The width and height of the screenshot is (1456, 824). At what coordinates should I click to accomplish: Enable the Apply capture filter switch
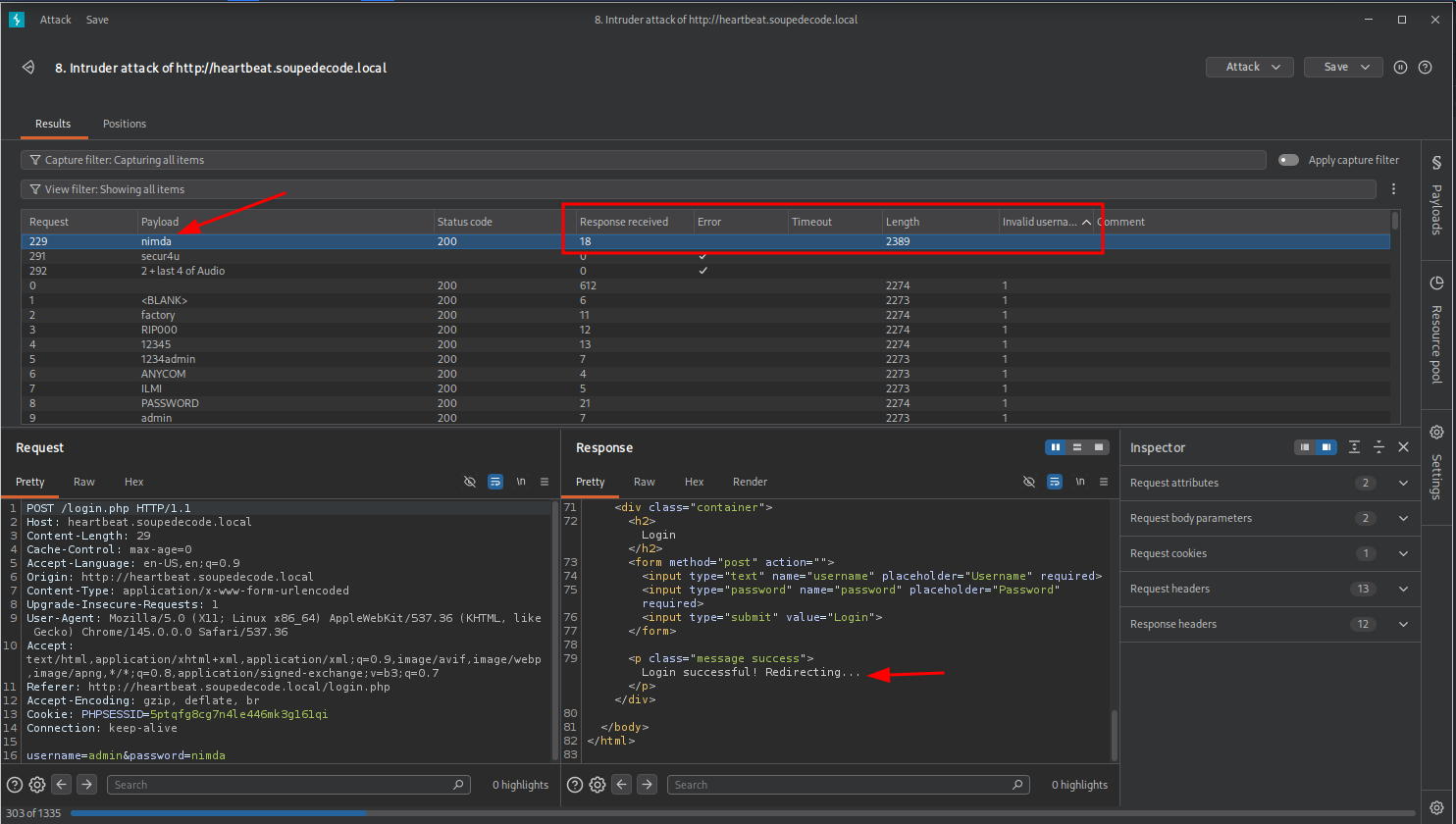click(x=1288, y=160)
